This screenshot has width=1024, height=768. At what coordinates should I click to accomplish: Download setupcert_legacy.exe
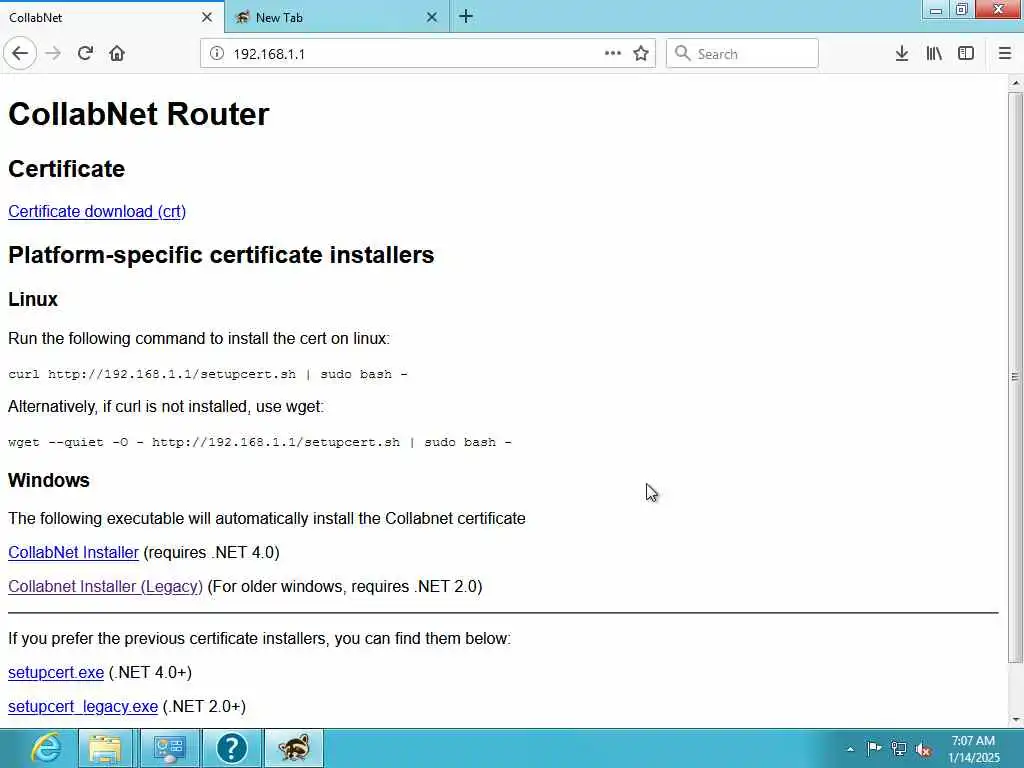83,707
